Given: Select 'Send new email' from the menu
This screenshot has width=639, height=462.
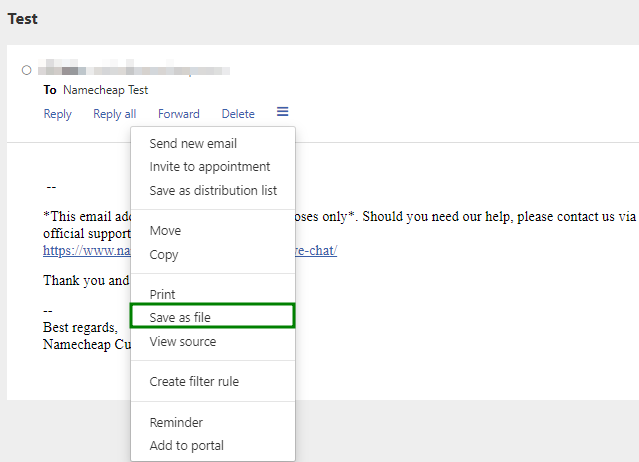Looking at the screenshot, I should click(193, 144).
